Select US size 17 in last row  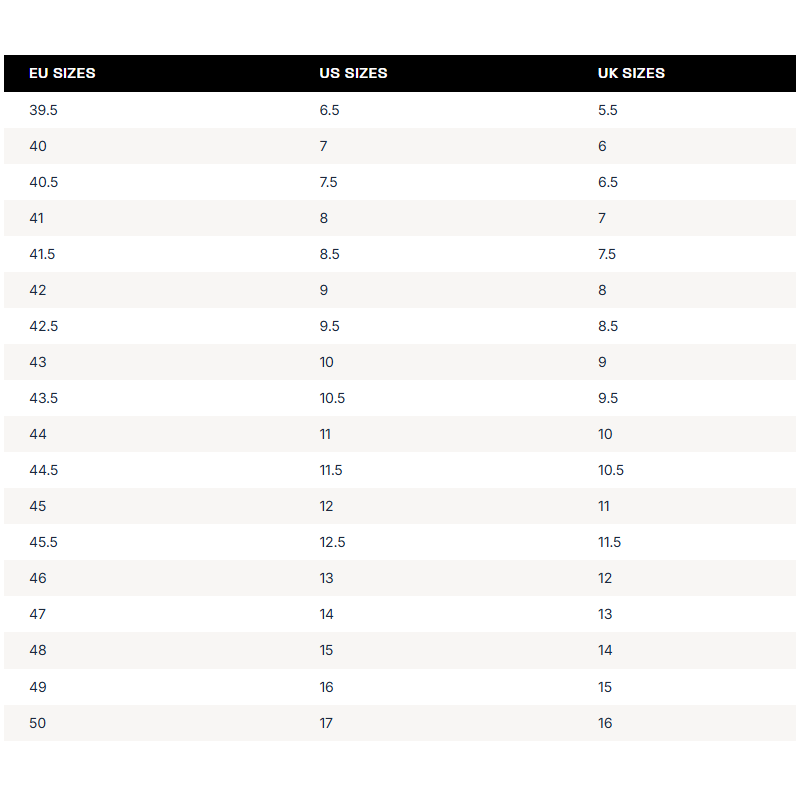pyautogui.click(x=326, y=723)
